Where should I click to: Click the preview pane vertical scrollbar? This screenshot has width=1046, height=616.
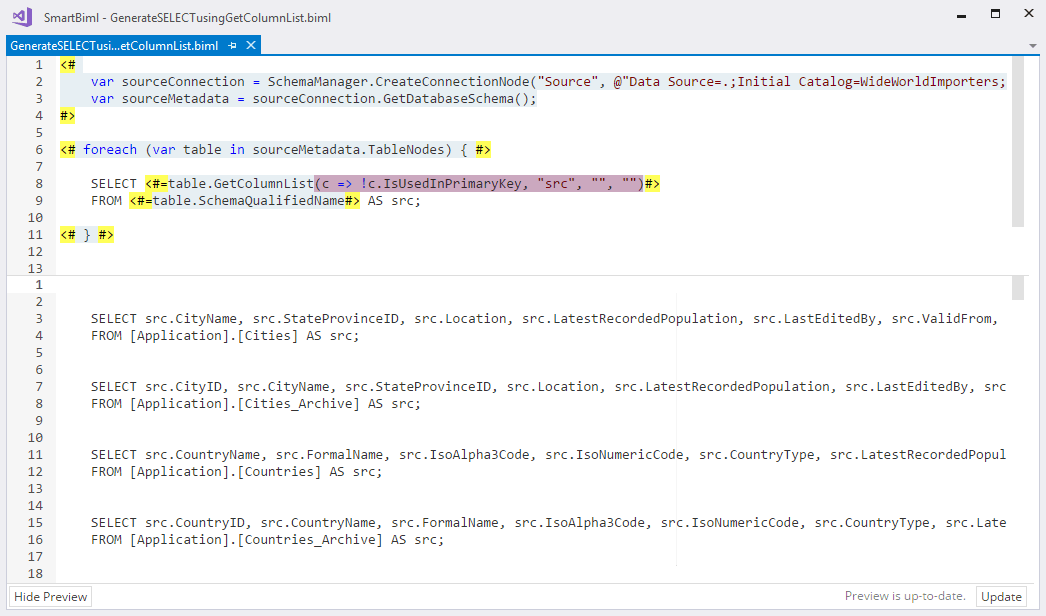(1017, 288)
